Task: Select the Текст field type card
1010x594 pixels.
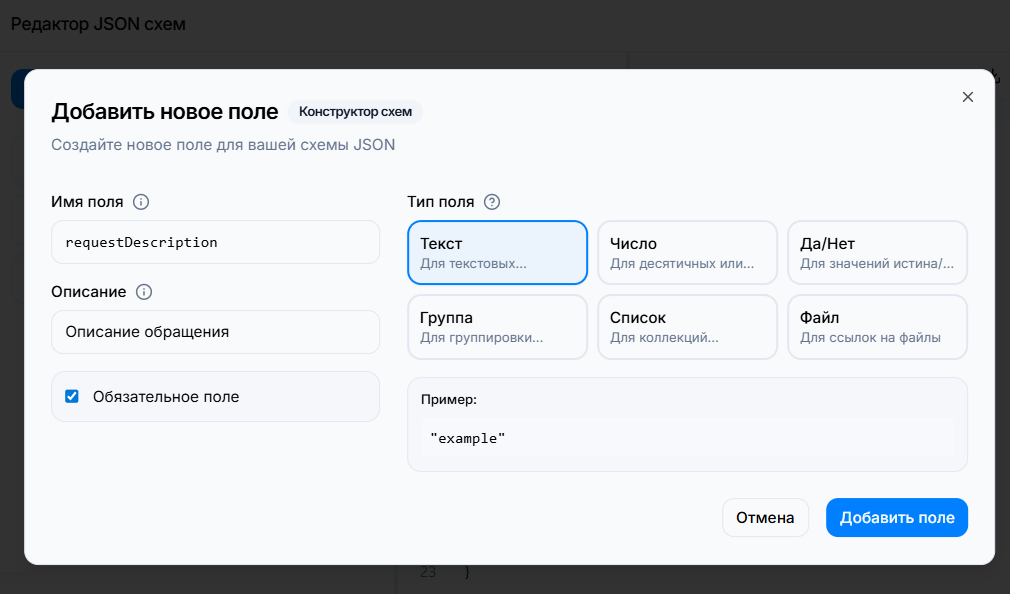Action: [x=497, y=252]
